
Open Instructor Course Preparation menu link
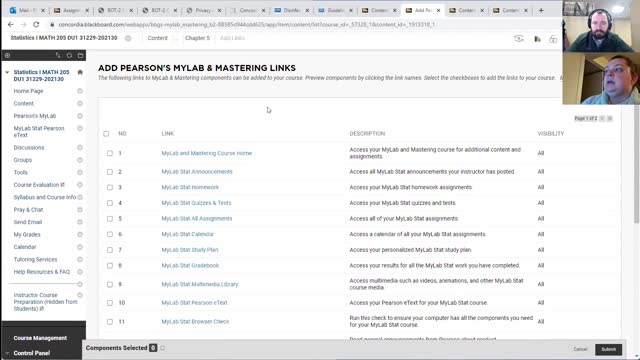45,302
